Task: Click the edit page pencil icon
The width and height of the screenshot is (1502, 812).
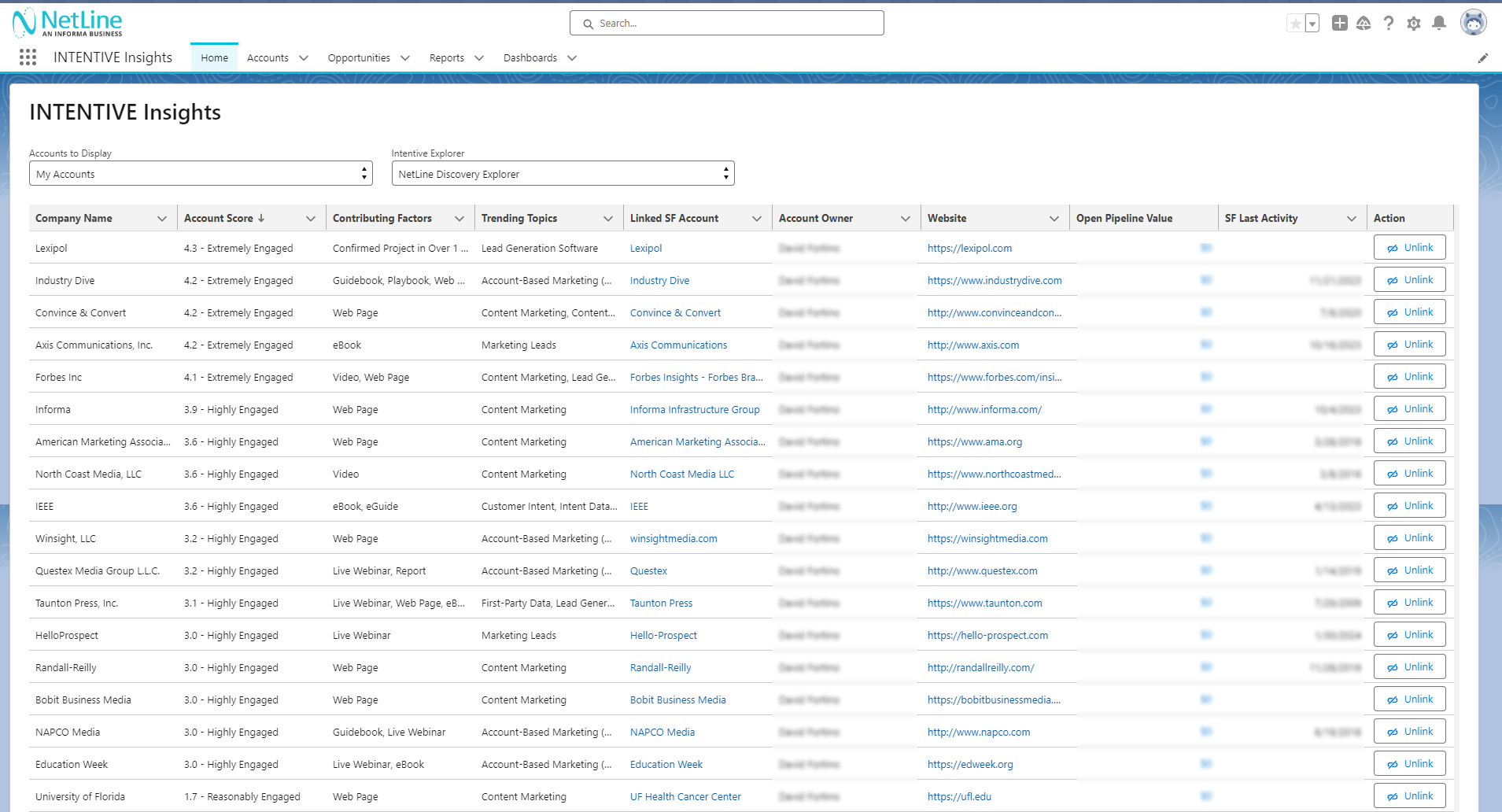Action: click(x=1483, y=57)
